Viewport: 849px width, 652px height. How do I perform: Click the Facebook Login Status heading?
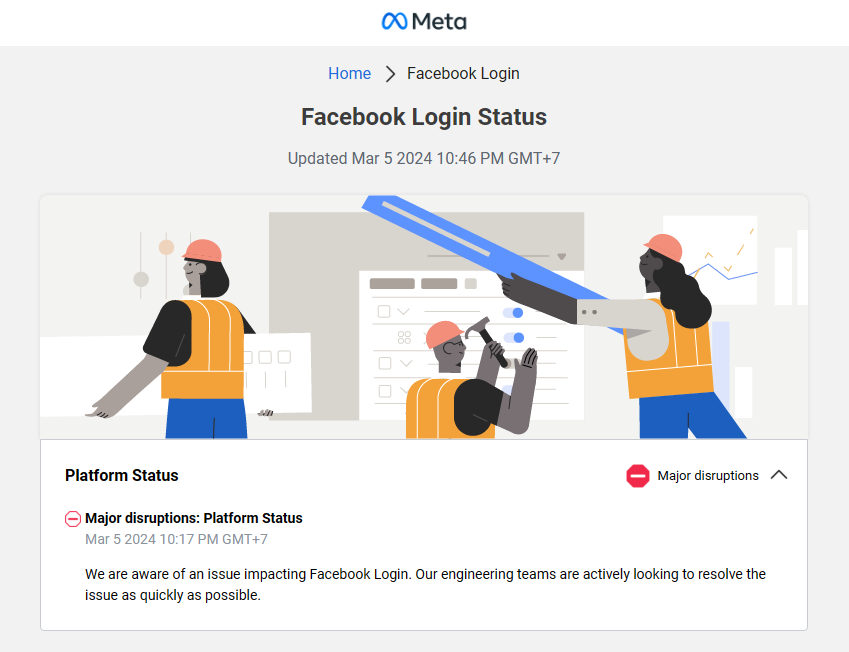(x=424, y=117)
